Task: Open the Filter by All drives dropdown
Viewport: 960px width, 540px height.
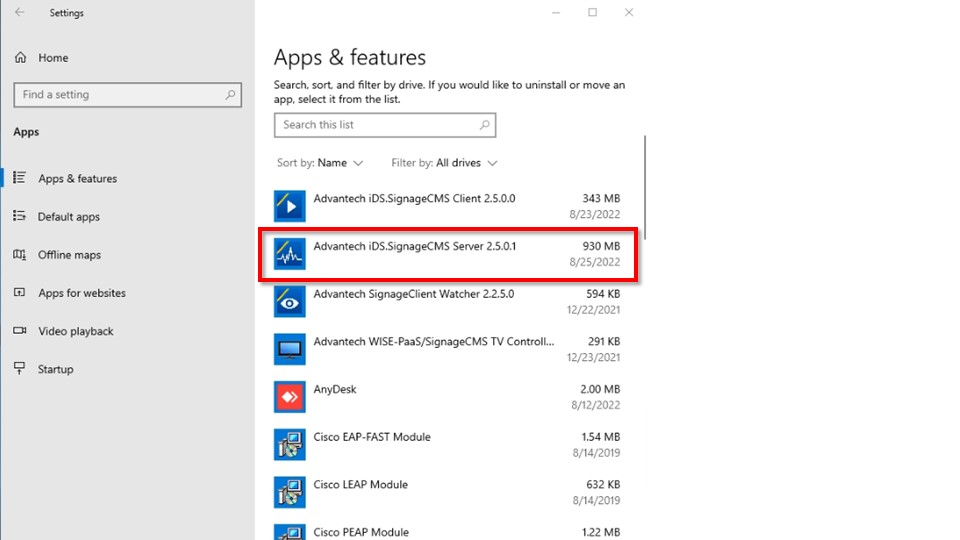Action: click(444, 163)
